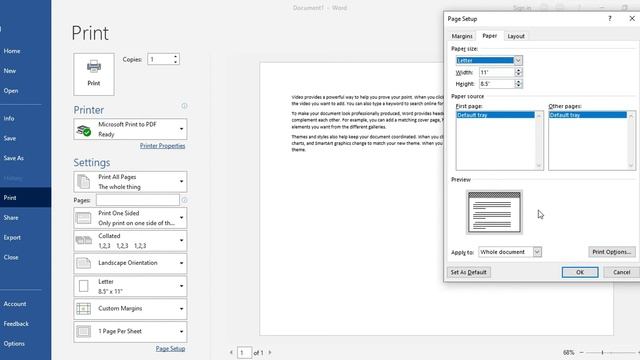
Task: Go to next page in print preview
Action: [x=270, y=352]
